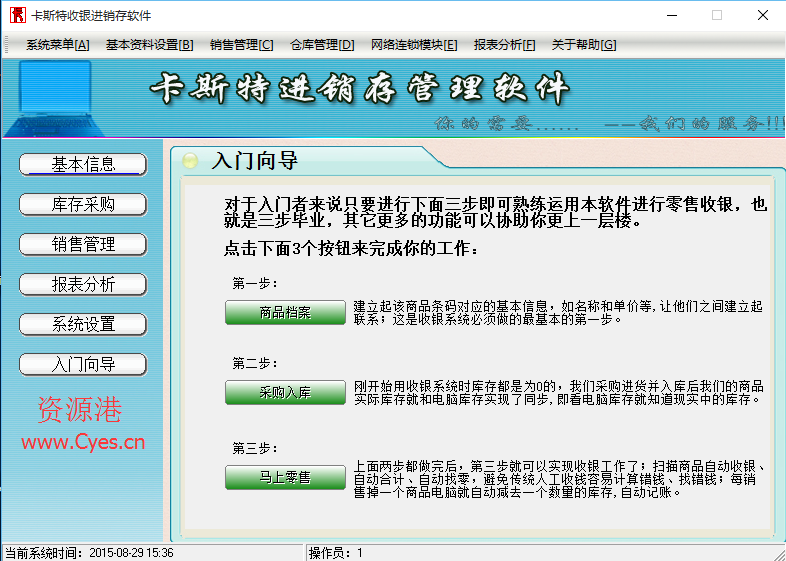The image size is (786, 561).
Task: Select the 库存采购 sidebar button
Action: (x=83, y=205)
